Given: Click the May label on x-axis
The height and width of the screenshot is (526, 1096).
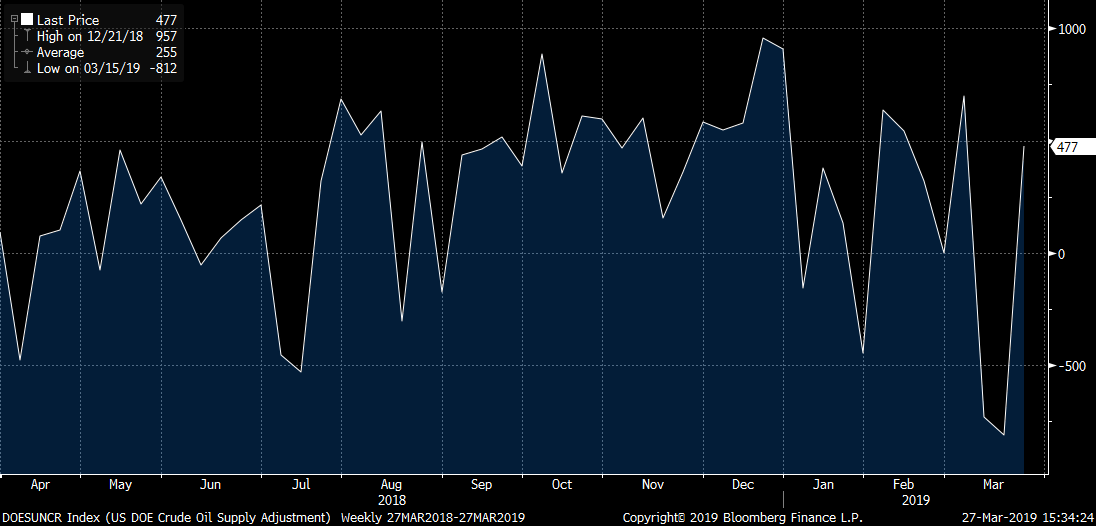Looking at the screenshot, I should (x=120, y=485).
